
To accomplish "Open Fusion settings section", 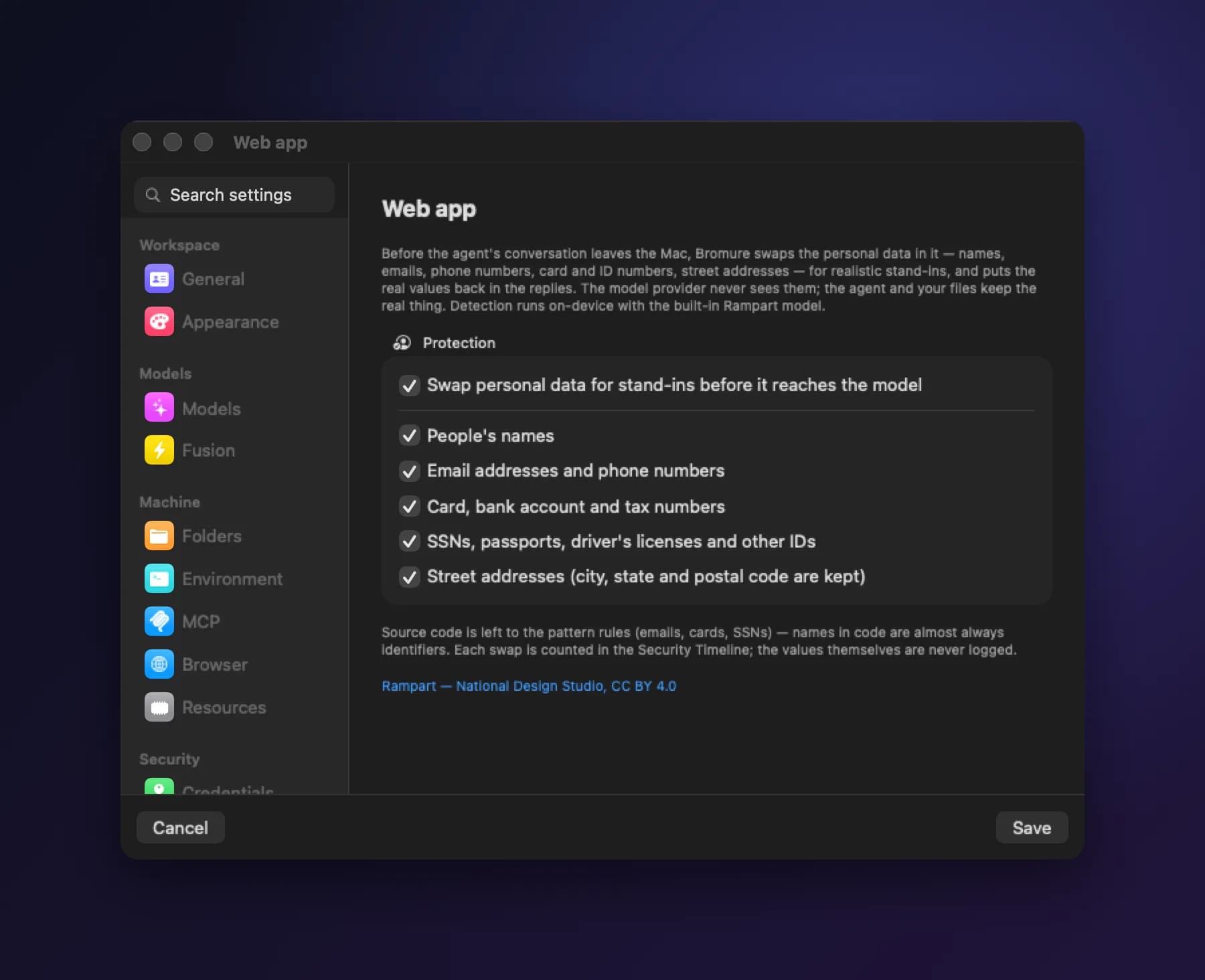I will coord(208,451).
